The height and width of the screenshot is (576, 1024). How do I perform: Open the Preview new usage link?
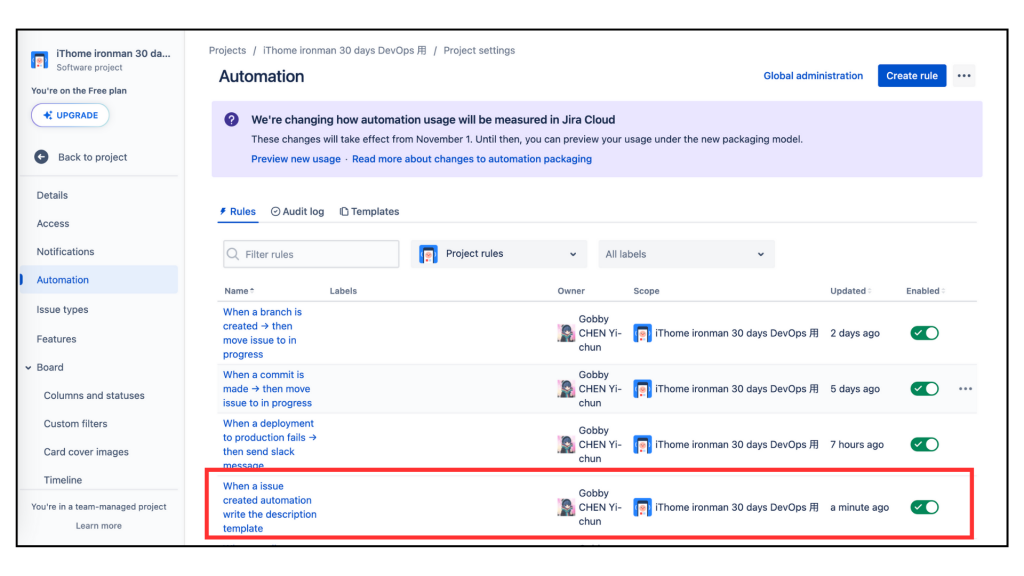tap(296, 159)
